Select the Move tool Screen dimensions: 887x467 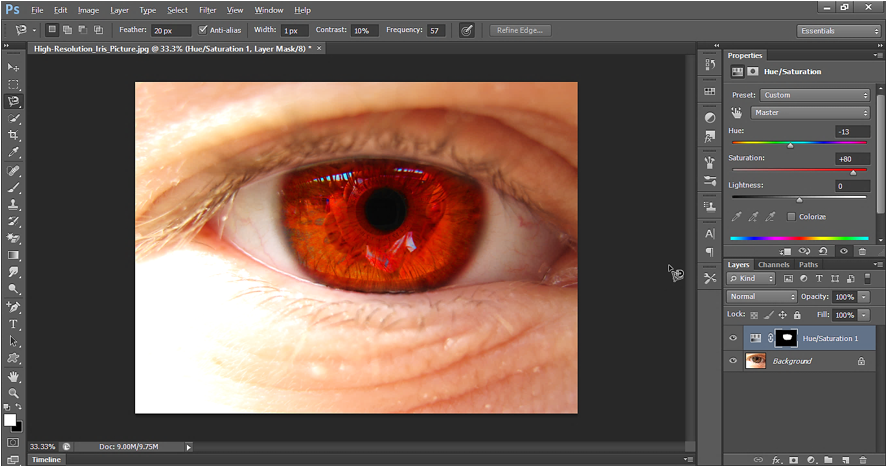tap(14, 67)
